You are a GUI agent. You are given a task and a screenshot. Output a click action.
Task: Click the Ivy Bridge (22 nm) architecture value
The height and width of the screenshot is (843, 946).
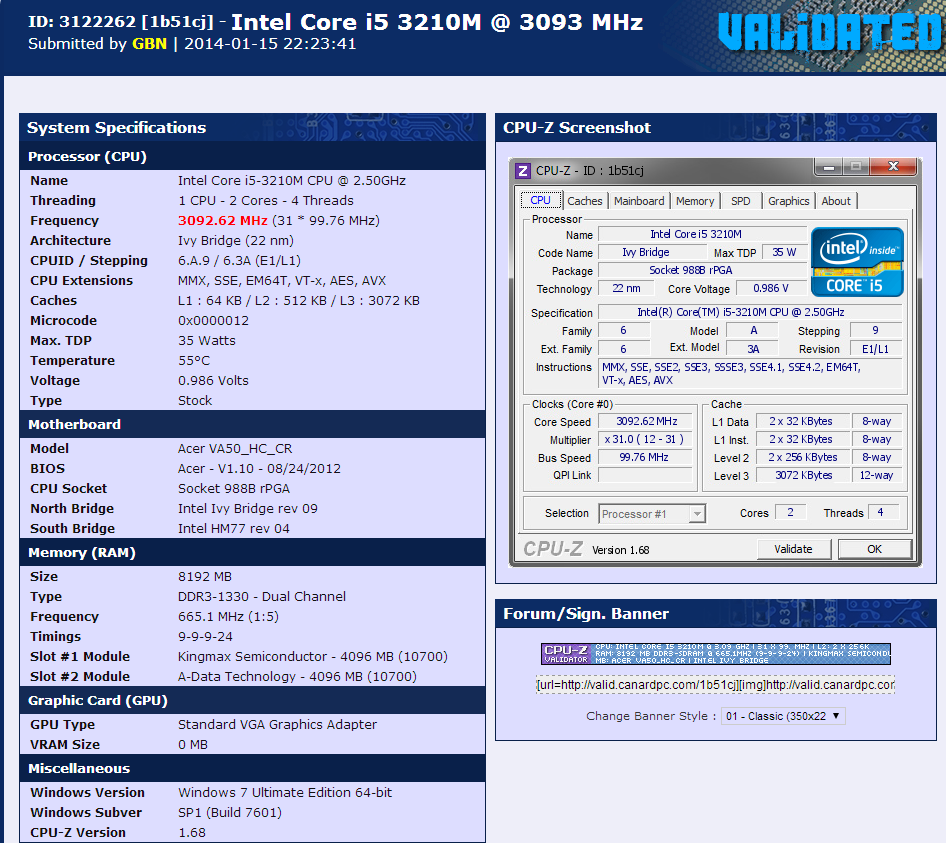(x=235, y=241)
